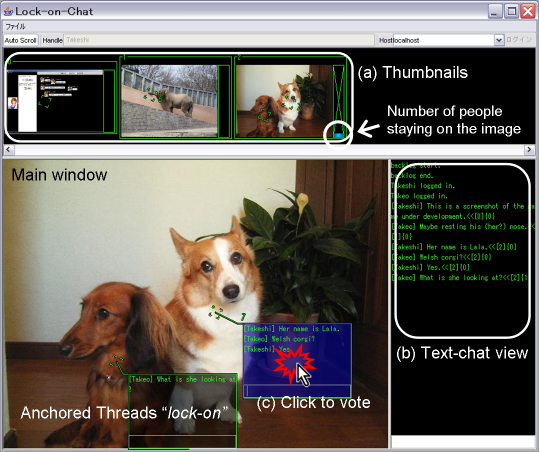Viewport: 539px width, 452px height.
Task: Click the "Her name is Lala" chat log line
Action: (x=454, y=247)
